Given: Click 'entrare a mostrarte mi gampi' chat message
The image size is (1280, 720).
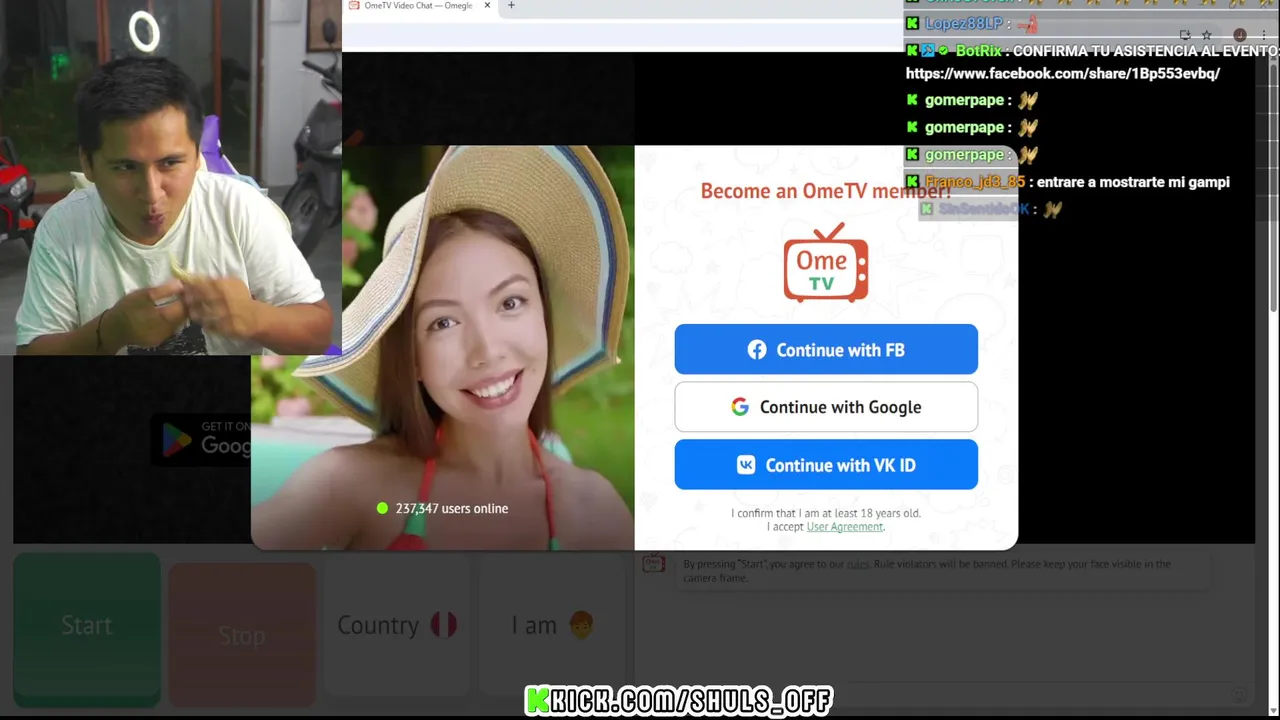Looking at the screenshot, I should click(1133, 182).
